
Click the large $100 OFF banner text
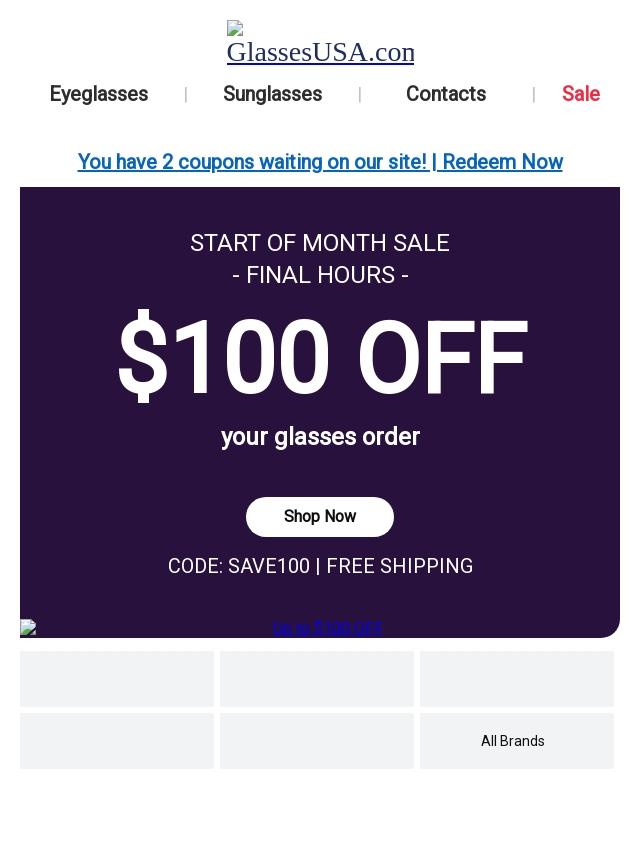[322, 357]
